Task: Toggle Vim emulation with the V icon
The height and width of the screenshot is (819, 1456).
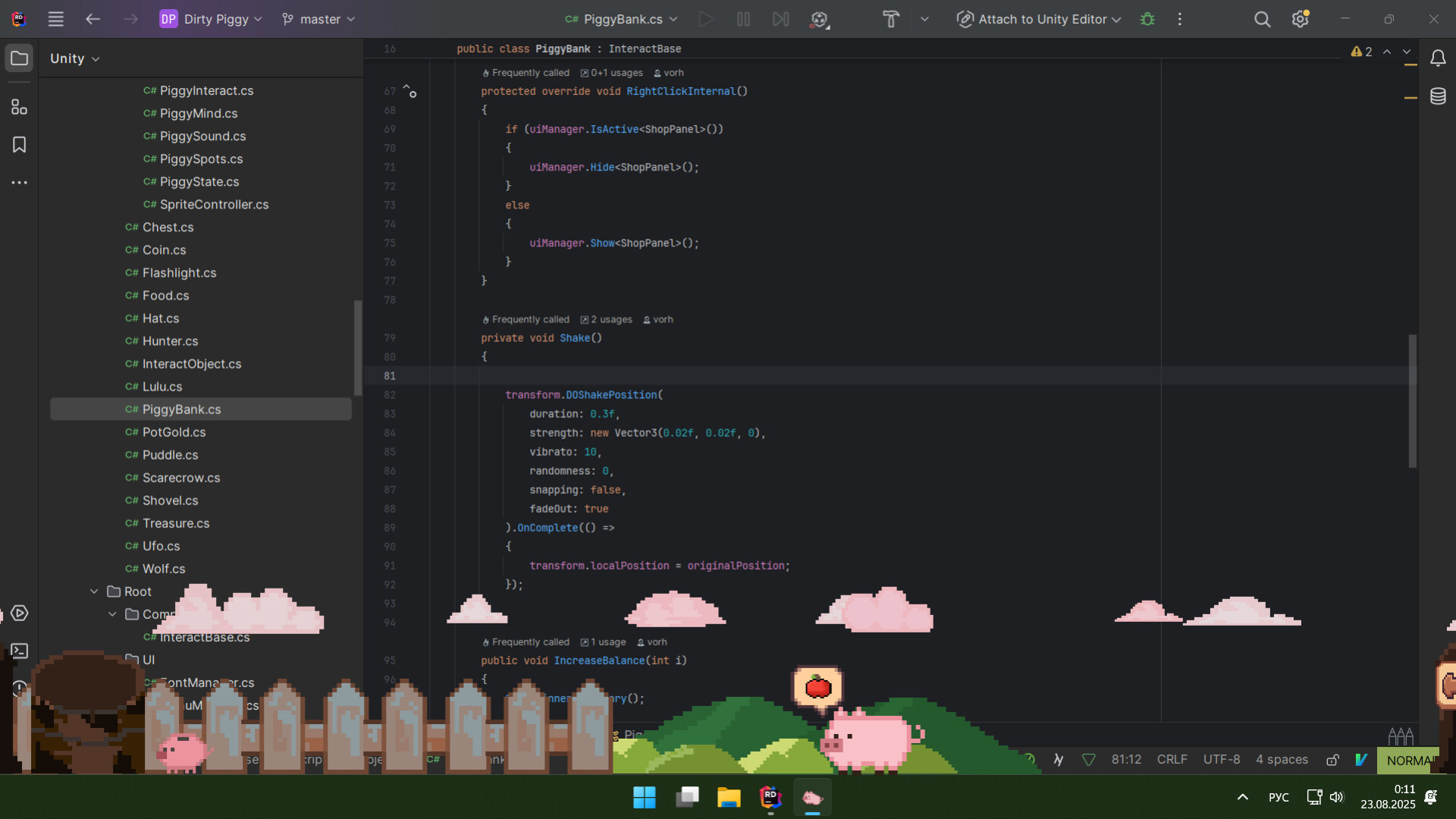Action: pos(1361,759)
